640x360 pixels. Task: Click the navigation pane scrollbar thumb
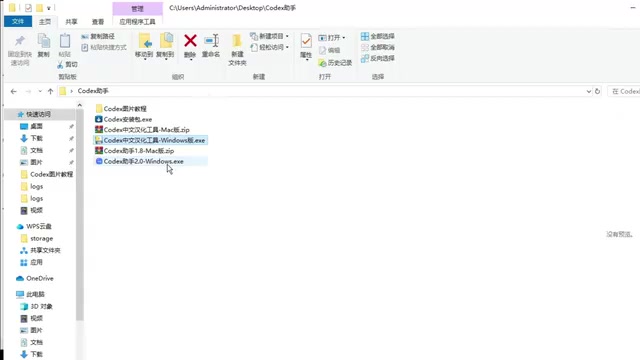point(80,215)
